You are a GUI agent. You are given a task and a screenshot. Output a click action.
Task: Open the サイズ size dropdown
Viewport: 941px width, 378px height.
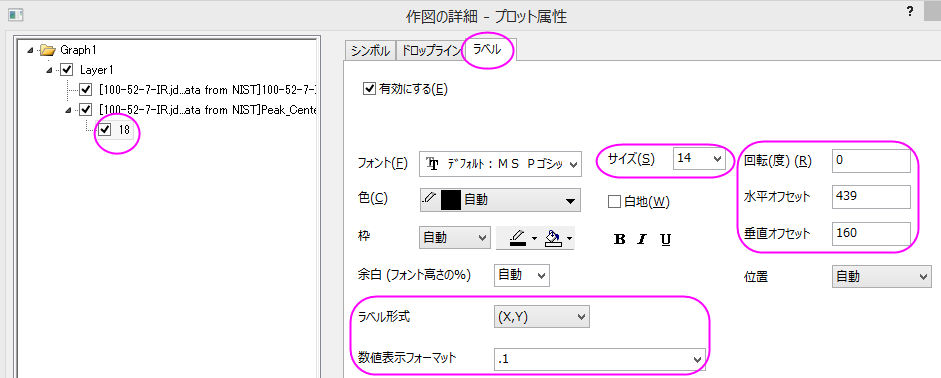pos(700,158)
